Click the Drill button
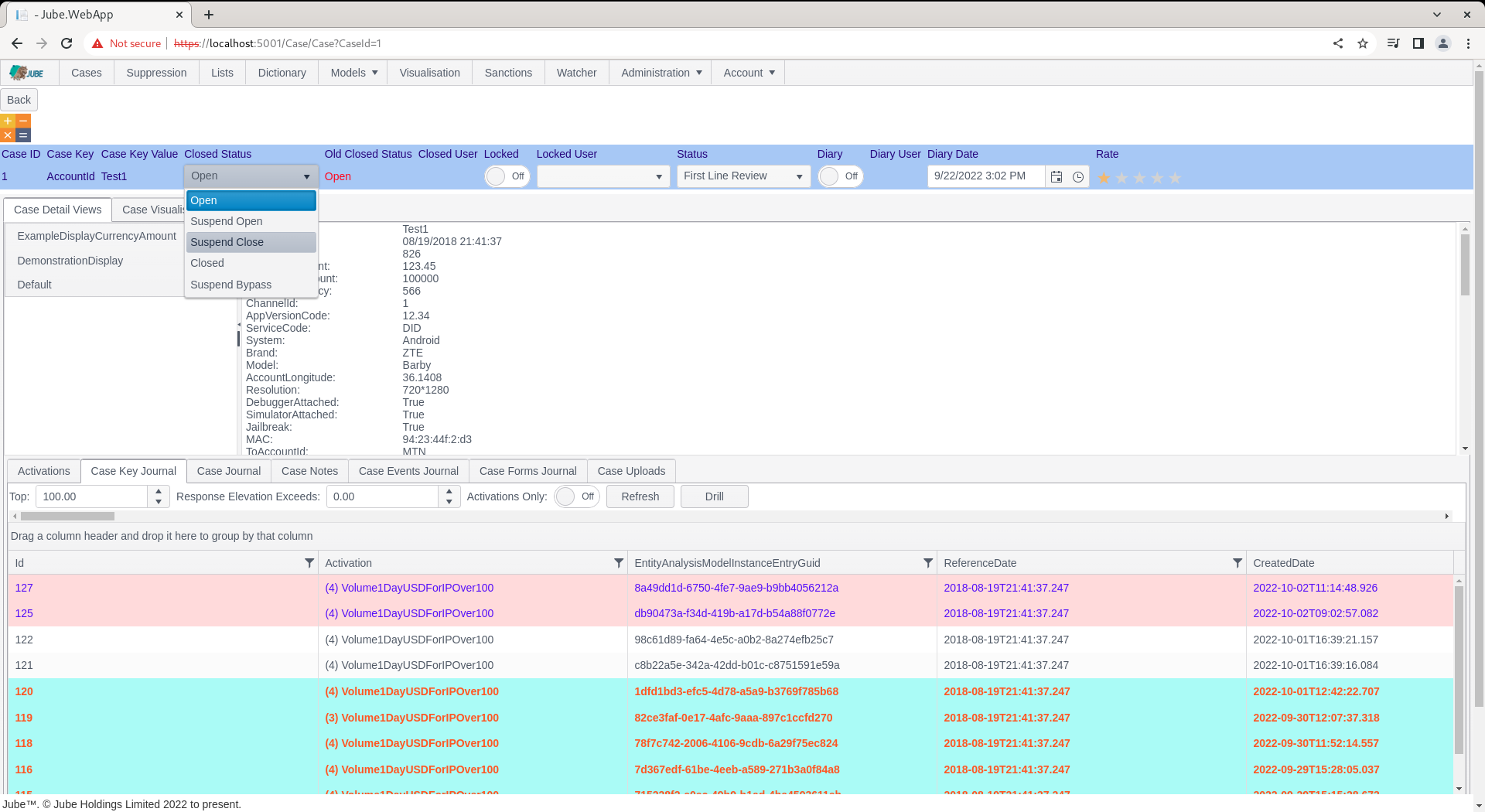The width and height of the screenshot is (1485, 812). (715, 496)
